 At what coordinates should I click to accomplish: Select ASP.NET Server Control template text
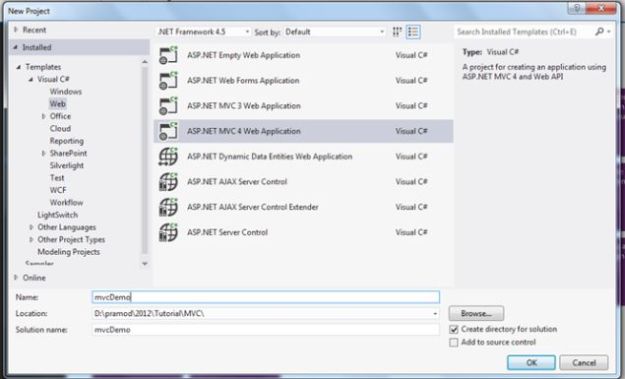tap(228, 232)
